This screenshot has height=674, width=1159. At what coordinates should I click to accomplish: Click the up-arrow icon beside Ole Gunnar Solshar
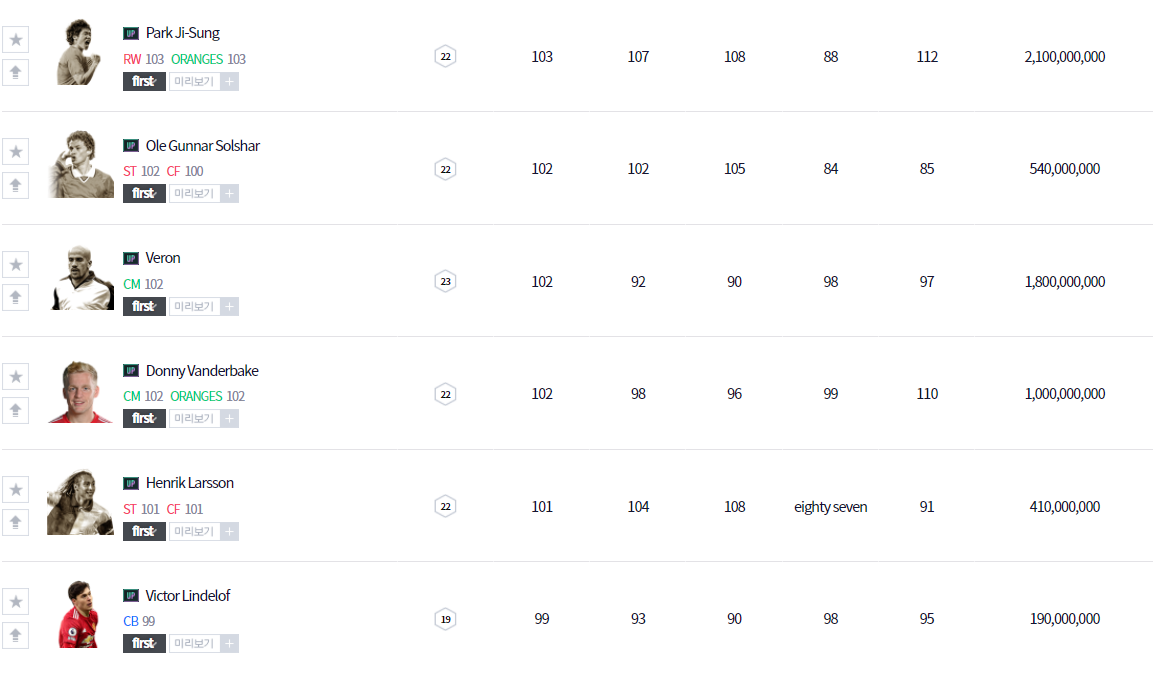pos(16,185)
